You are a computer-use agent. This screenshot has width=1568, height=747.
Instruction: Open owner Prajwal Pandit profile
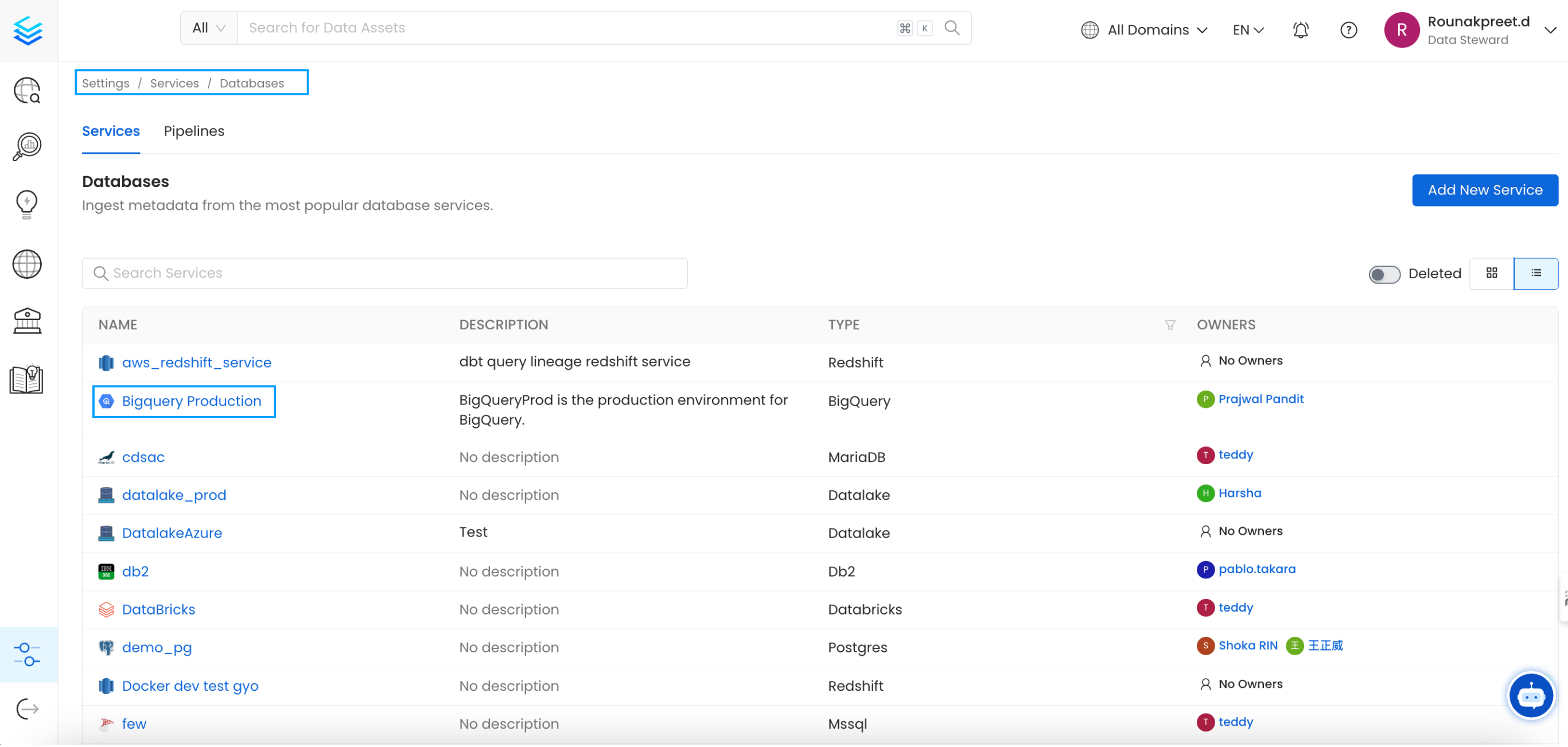click(1260, 400)
